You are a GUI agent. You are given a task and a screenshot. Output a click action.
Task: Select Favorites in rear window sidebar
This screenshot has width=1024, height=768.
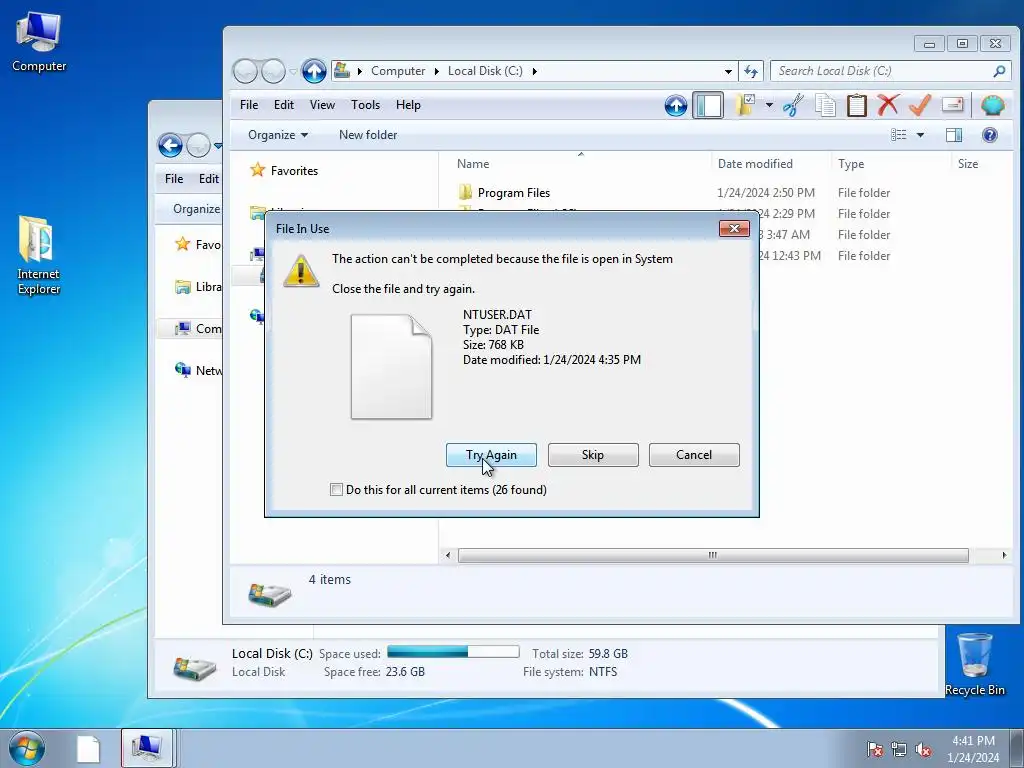[x=198, y=245]
